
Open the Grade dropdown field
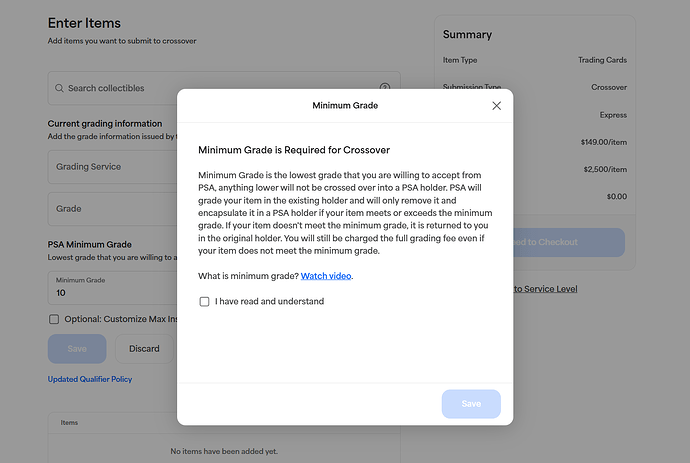(x=113, y=209)
